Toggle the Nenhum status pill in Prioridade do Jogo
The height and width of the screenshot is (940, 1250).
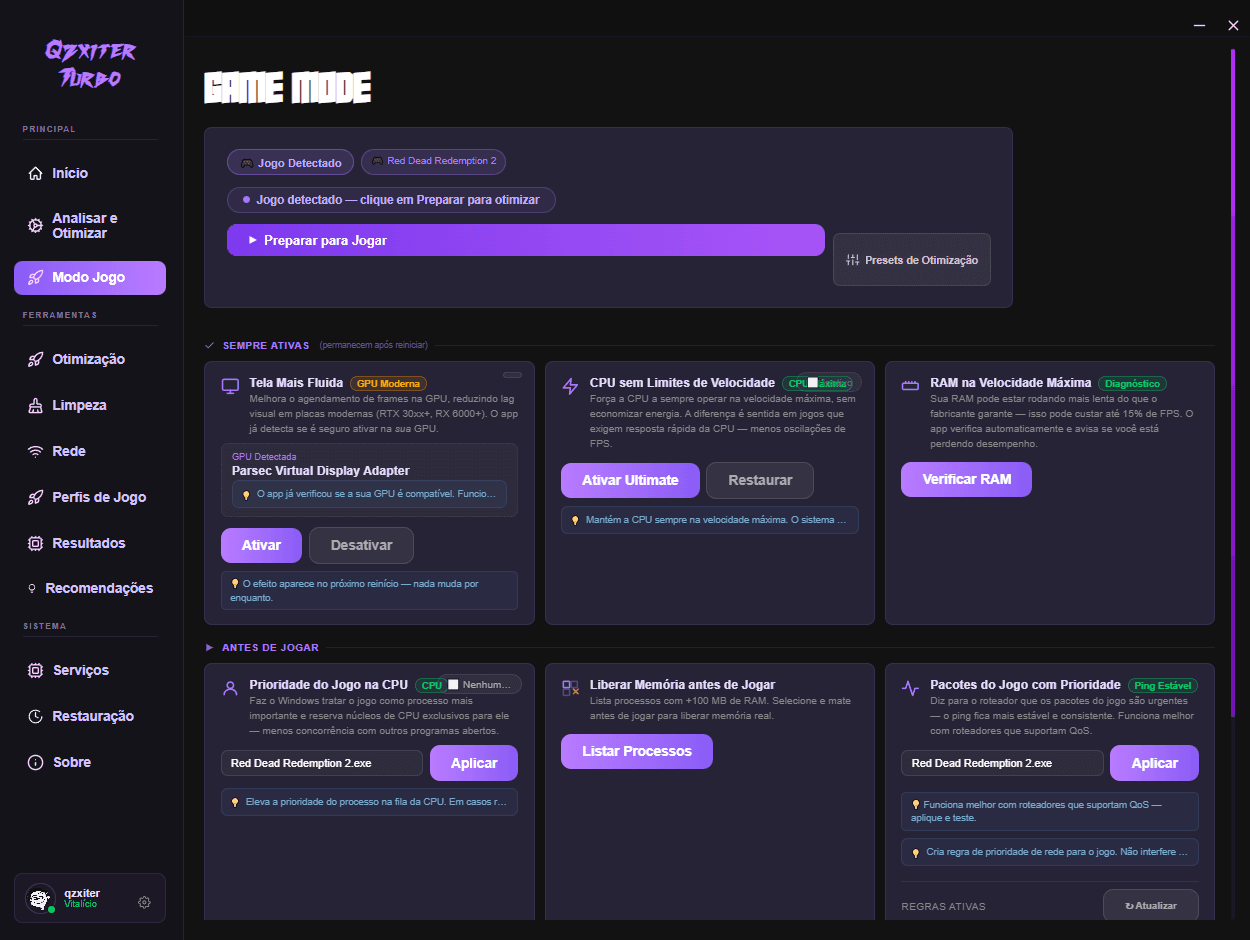coord(483,685)
